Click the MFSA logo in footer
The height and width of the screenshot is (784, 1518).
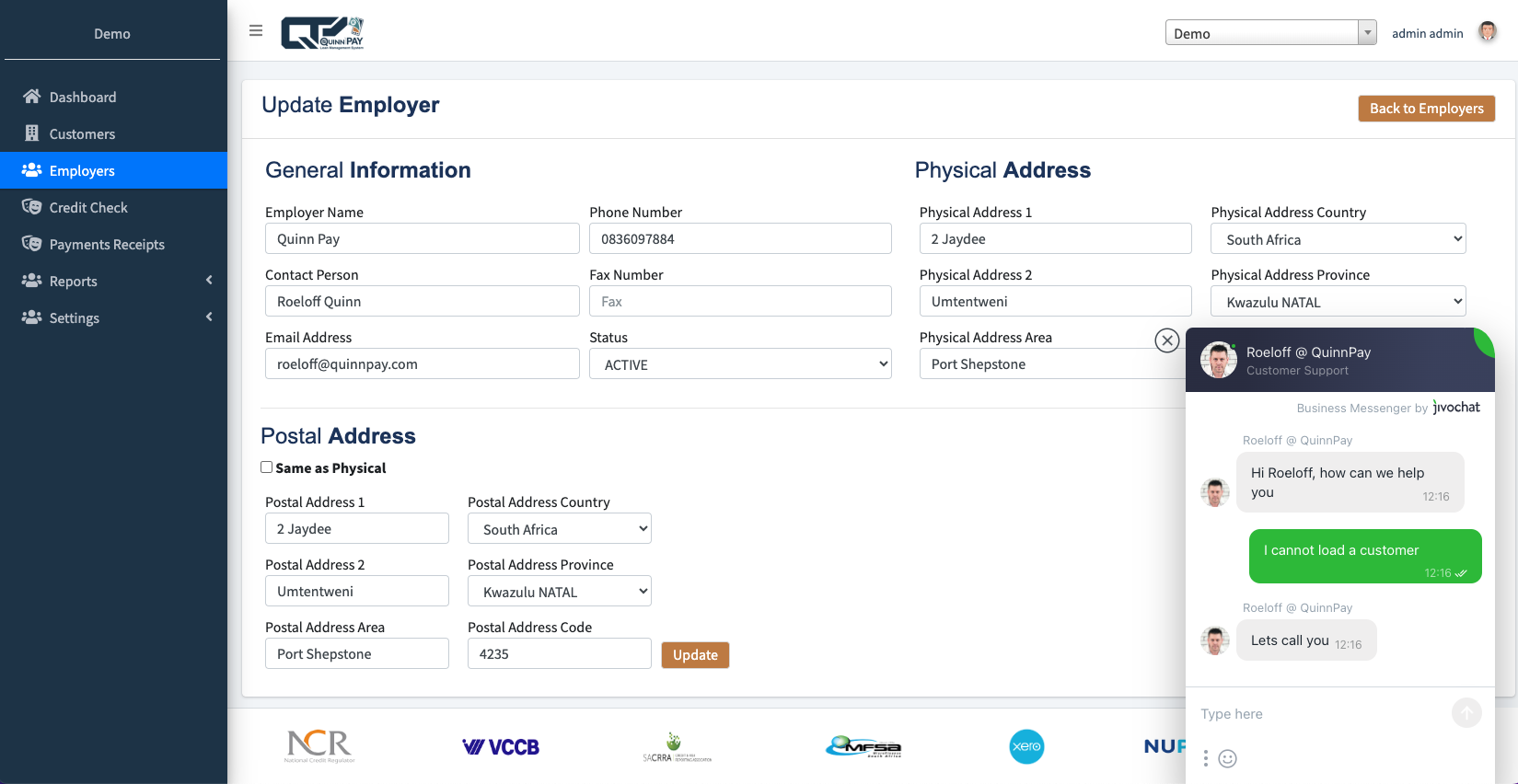pyautogui.click(x=863, y=746)
